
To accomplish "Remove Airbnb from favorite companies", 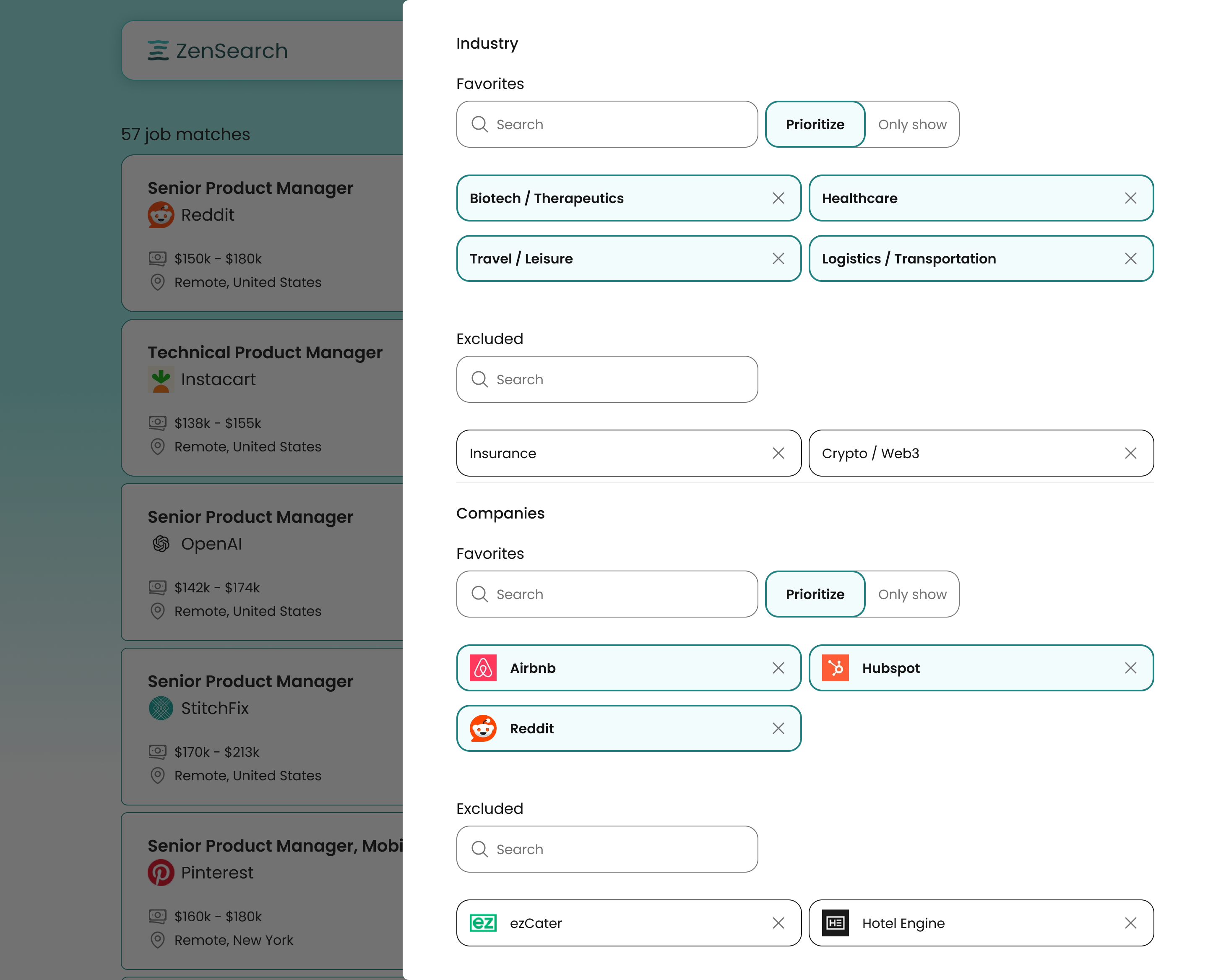I will (x=778, y=668).
